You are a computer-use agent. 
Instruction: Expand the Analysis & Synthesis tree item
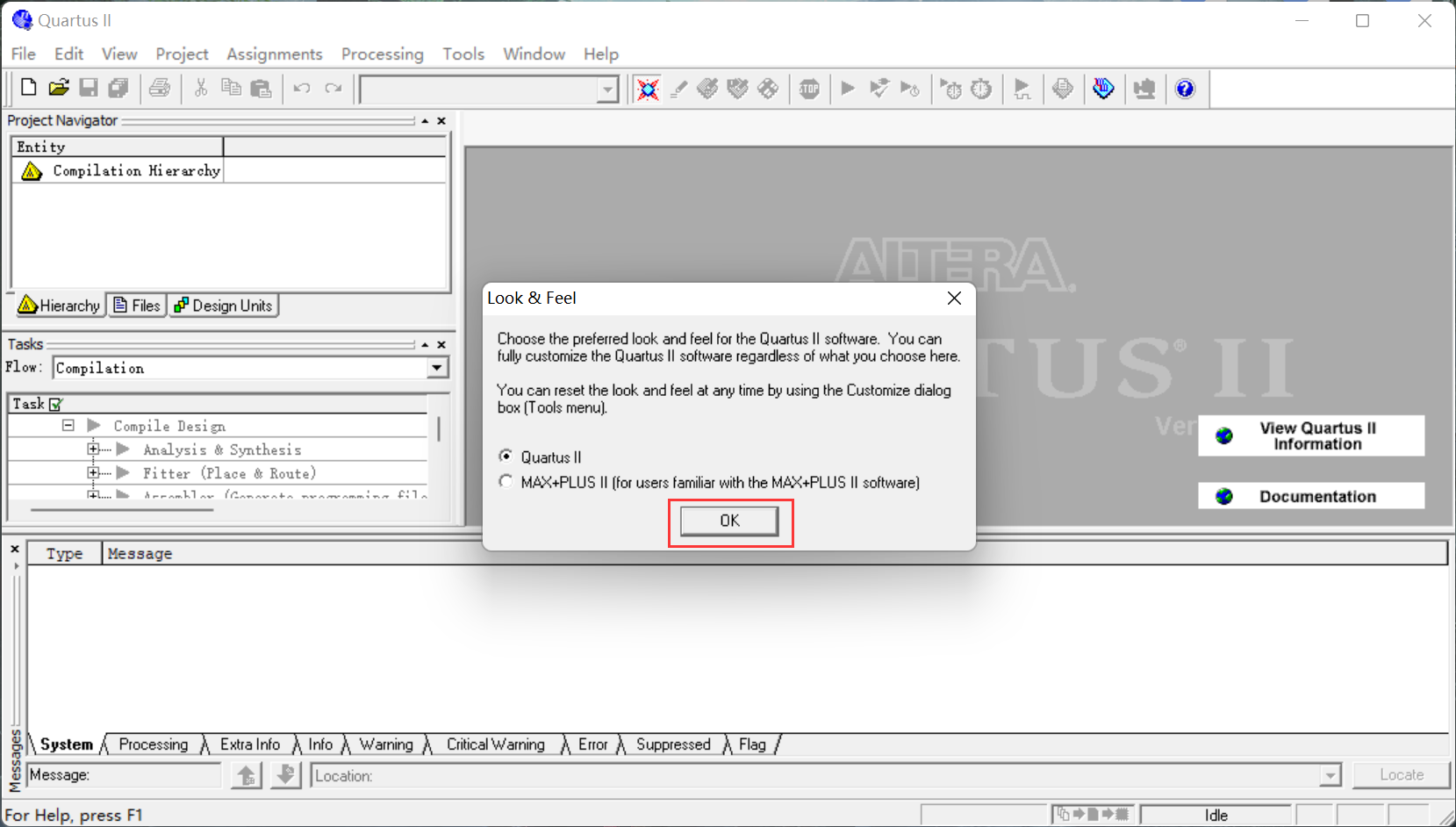pos(94,449)
